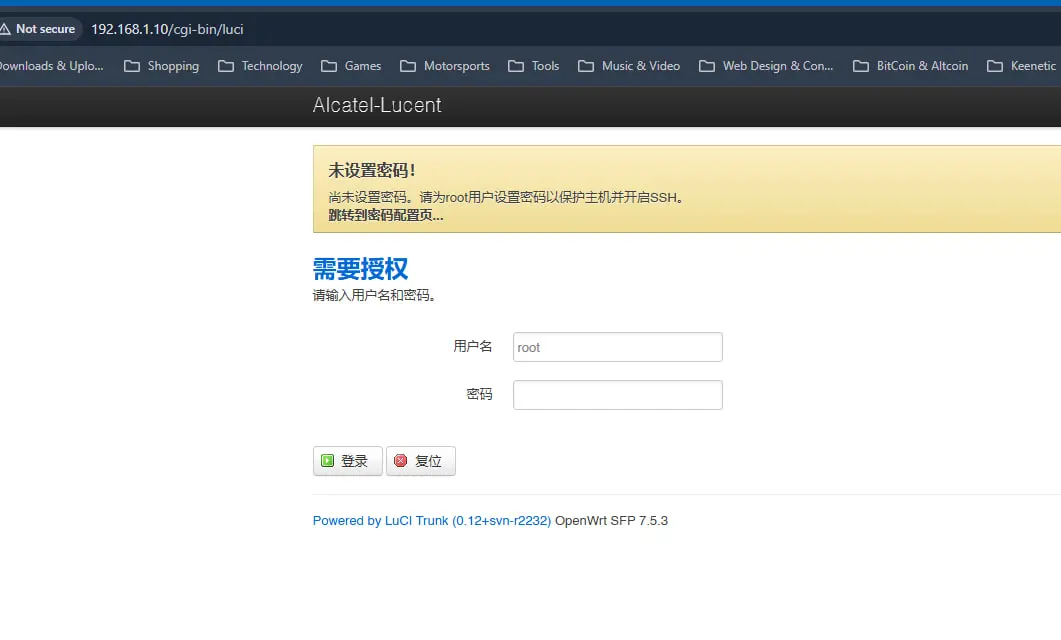Click the 登录 login button

coord(348,461)
